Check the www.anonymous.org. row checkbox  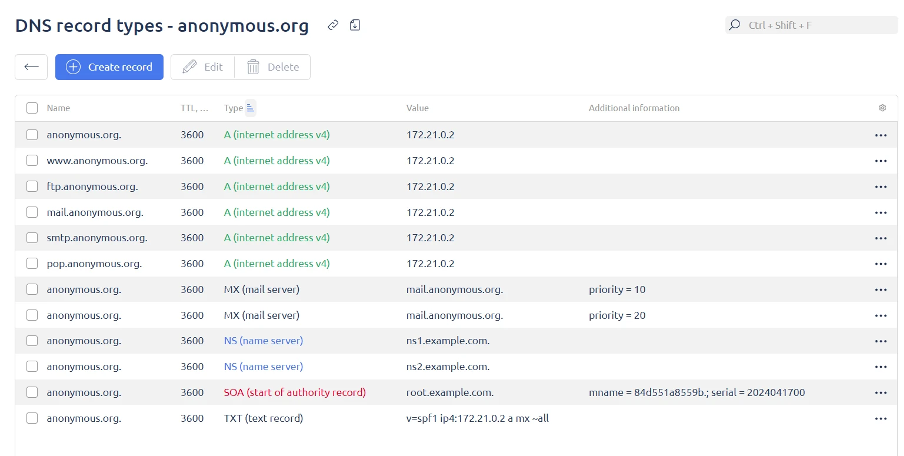coord(32,160)
